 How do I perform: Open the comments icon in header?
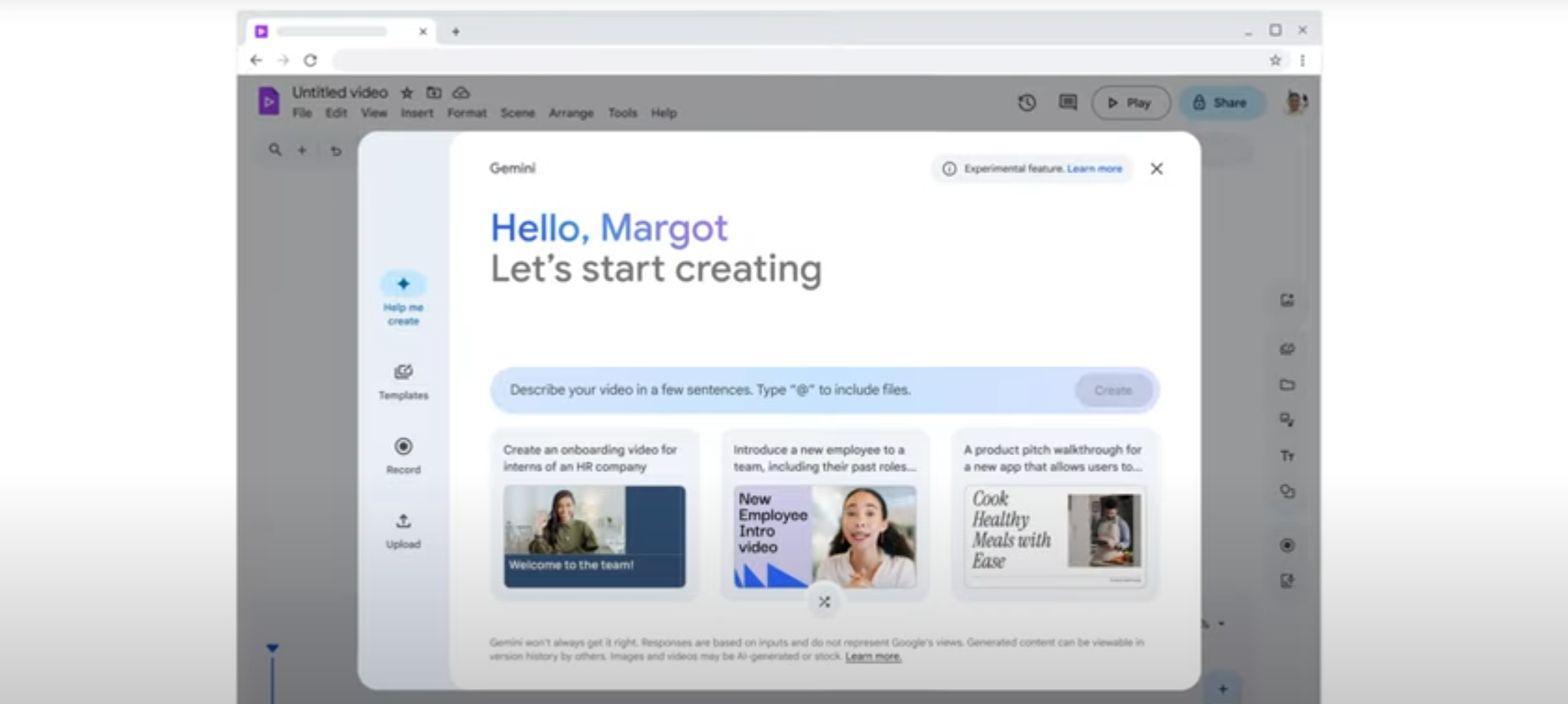pos(1067,103)
